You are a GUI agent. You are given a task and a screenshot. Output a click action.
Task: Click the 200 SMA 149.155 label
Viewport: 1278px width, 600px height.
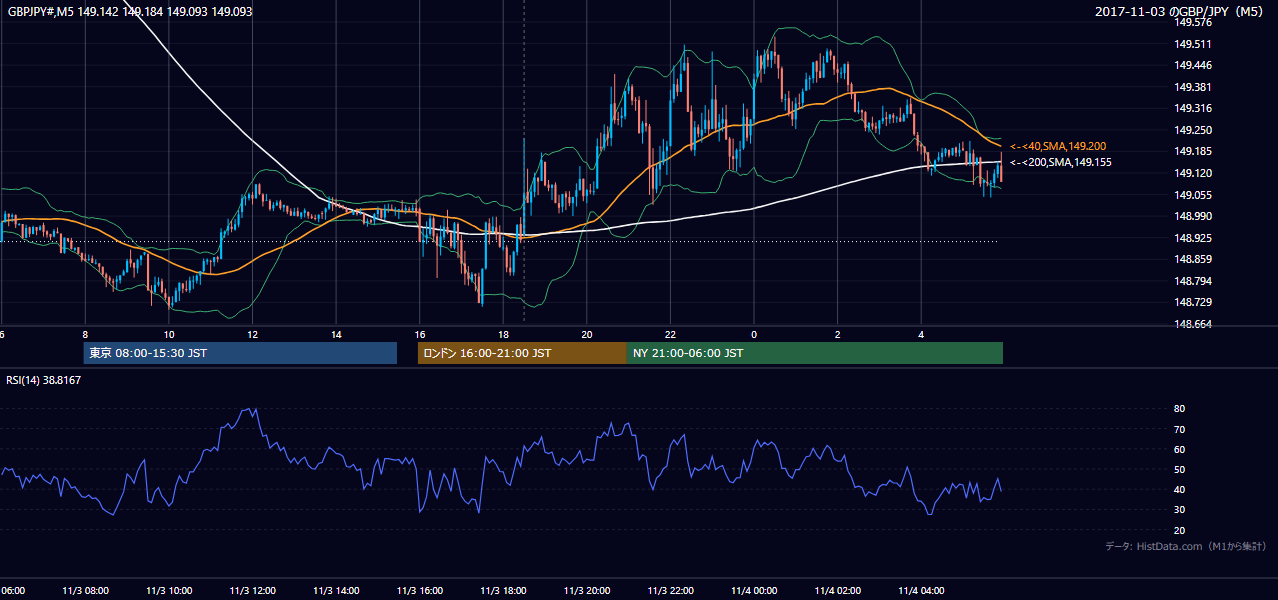[1061, 162]
